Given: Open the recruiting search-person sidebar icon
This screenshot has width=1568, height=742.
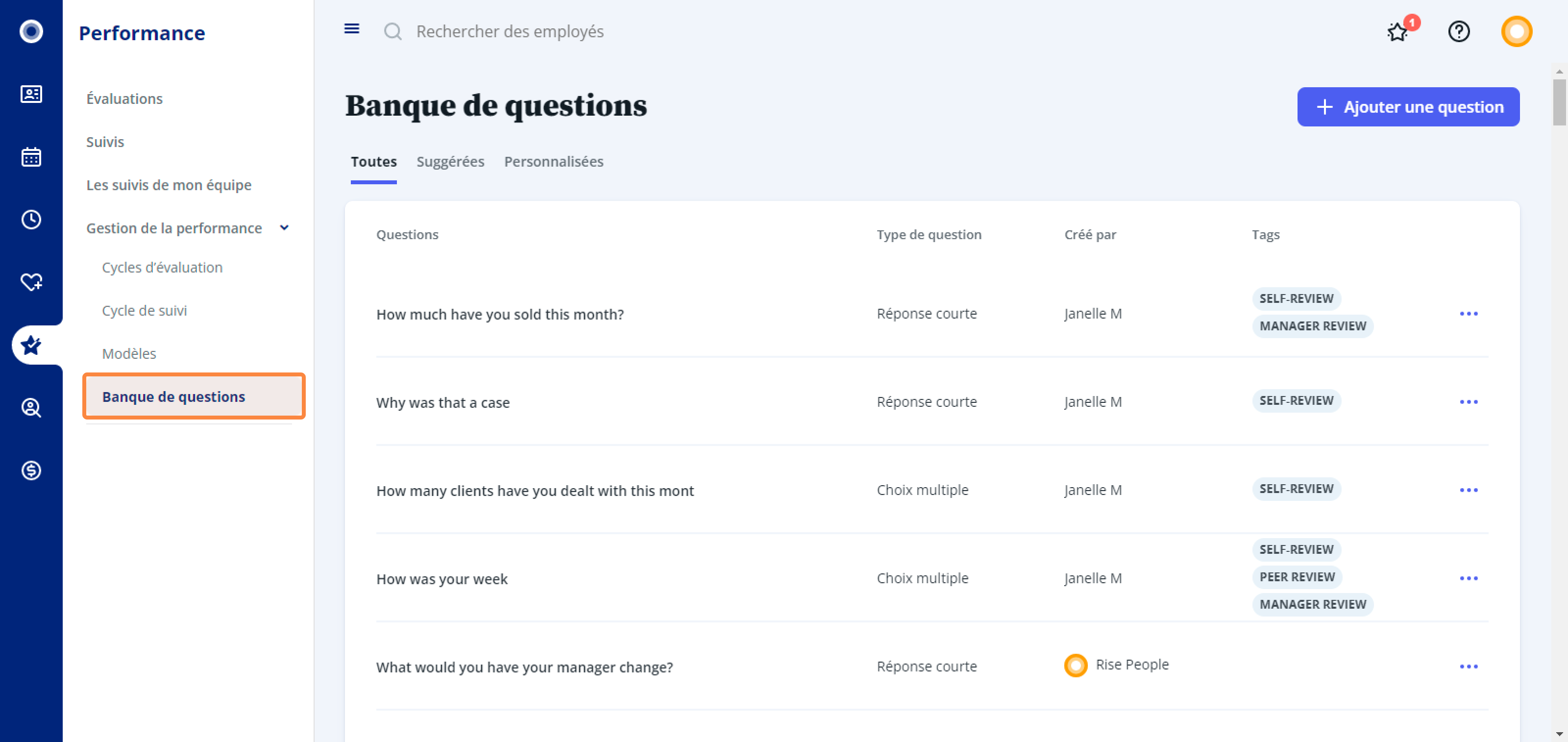Looking at the screenshot, I should tap(31, 407).
